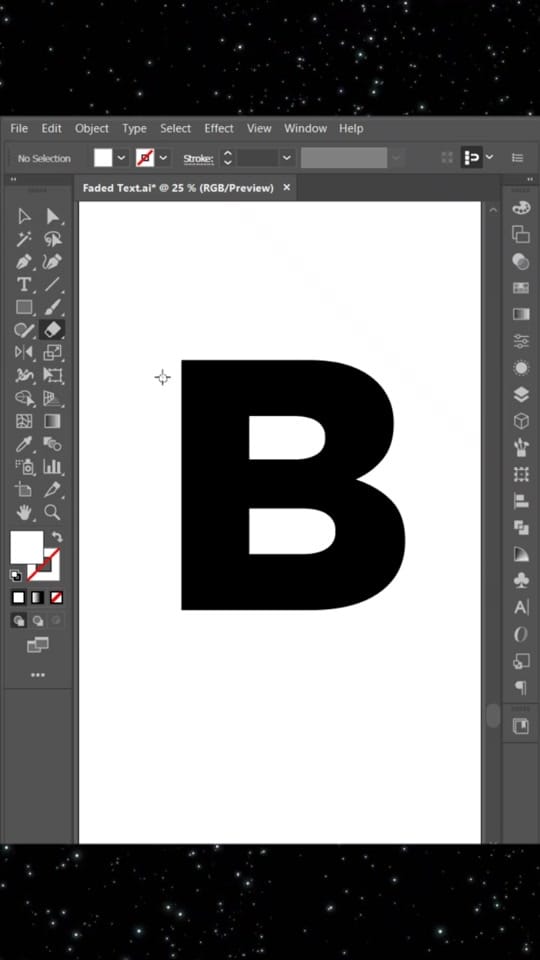The height and width of the screenshot is (960, 540).
Task: Open fill color dropdown in control bar
Action: click(x=121, y=158)
